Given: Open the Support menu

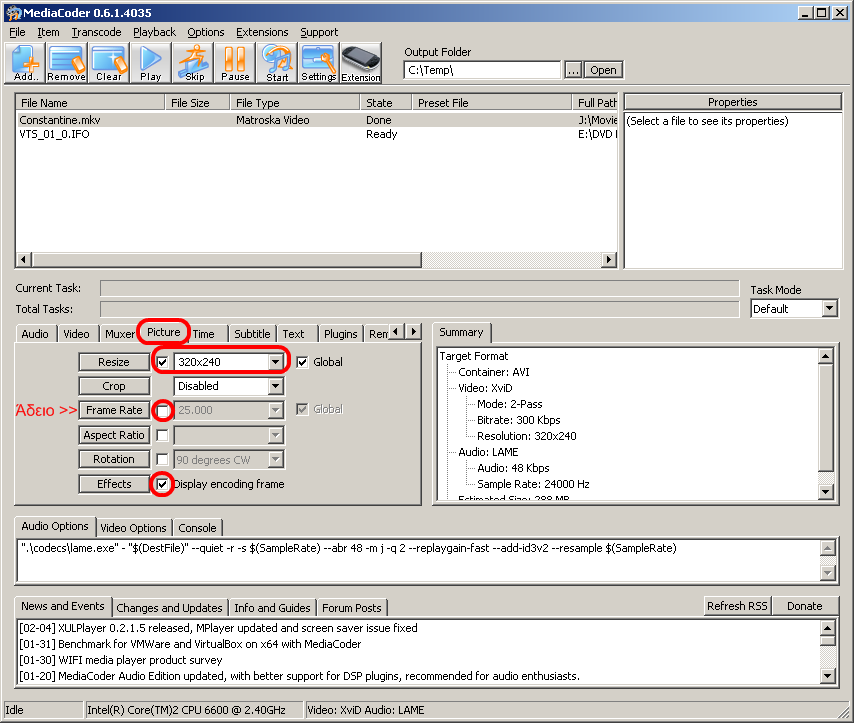Looking at the screenshot, I should pyautogui.click(x=319, y=32).
